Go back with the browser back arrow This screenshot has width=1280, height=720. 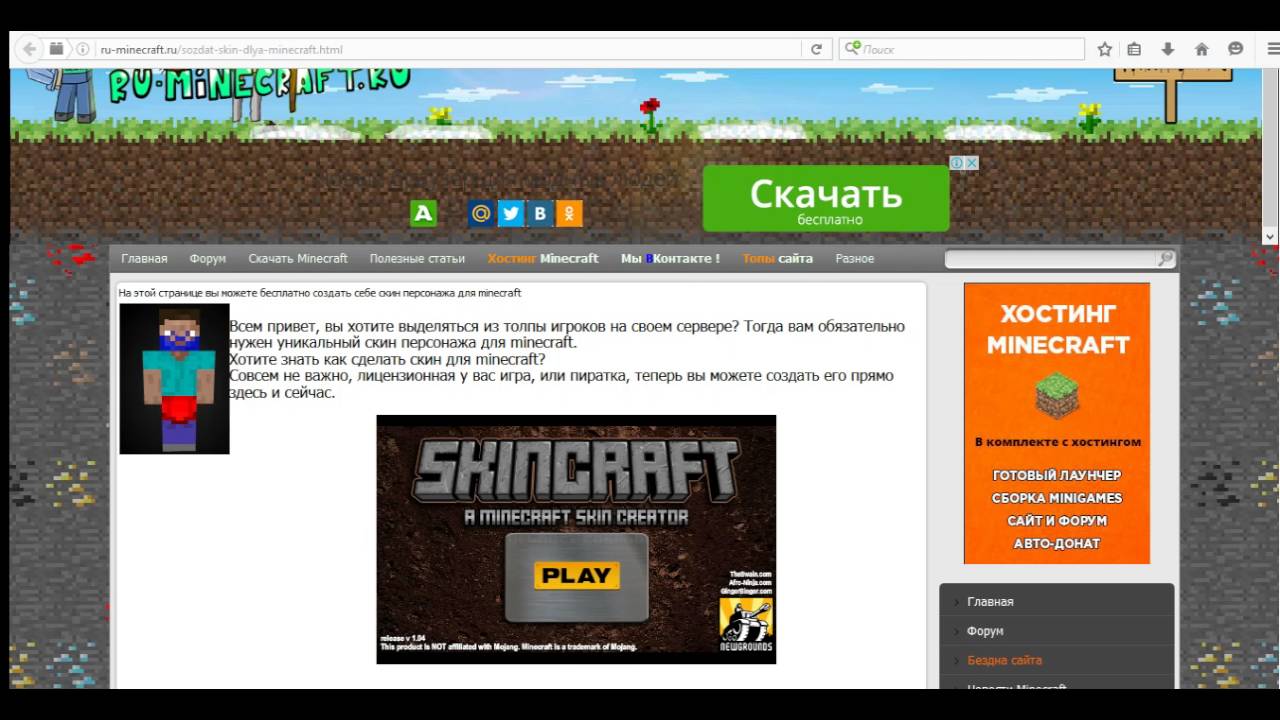click(29, 48)
